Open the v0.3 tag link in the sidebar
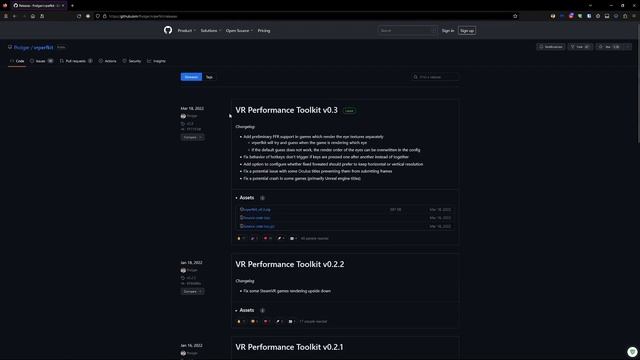Viewport: 640px width, 360px height. (x=188, y=124)
